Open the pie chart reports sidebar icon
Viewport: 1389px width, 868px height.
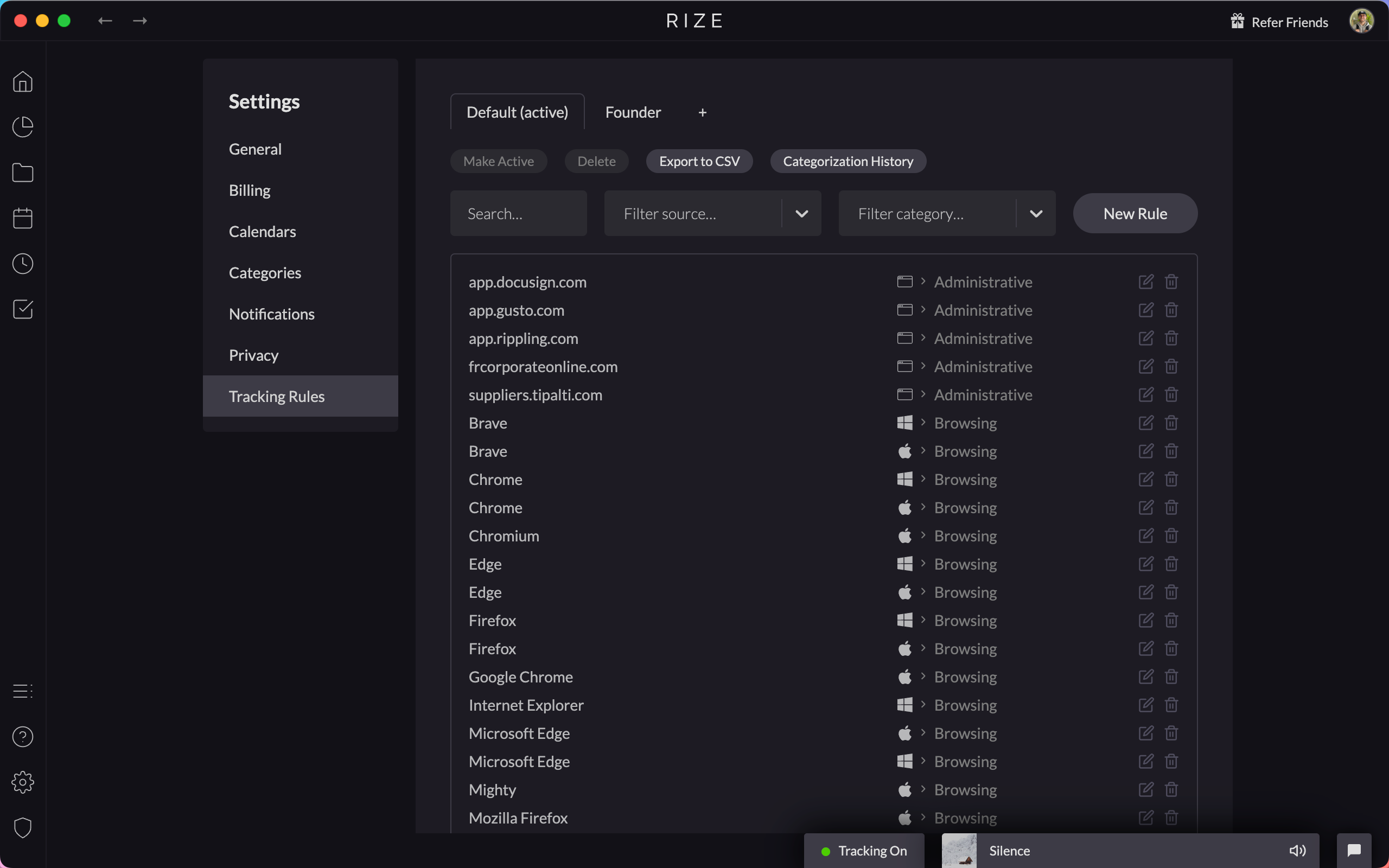pos(23,127)
